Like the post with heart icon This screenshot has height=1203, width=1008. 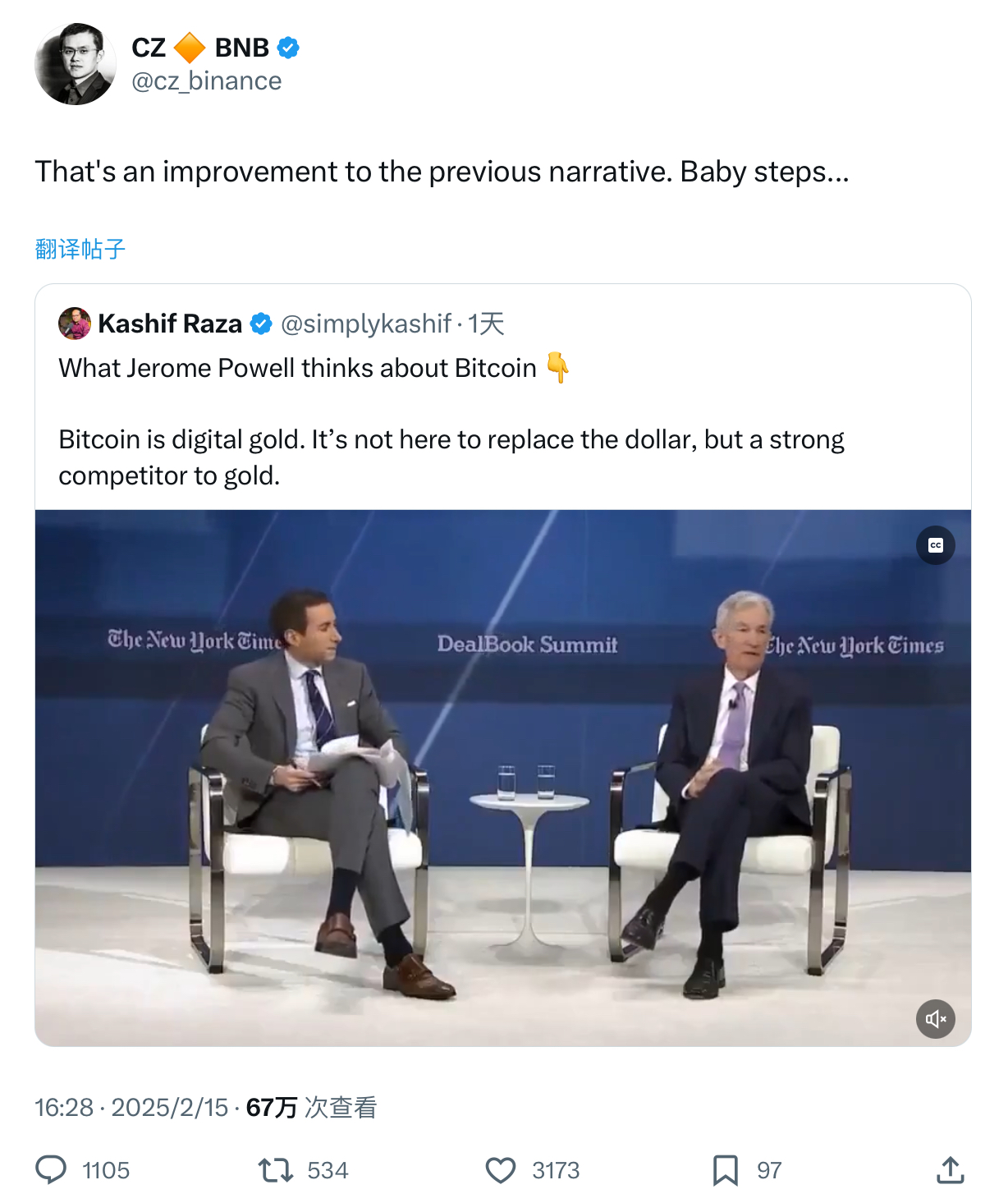pos(501,1169)
